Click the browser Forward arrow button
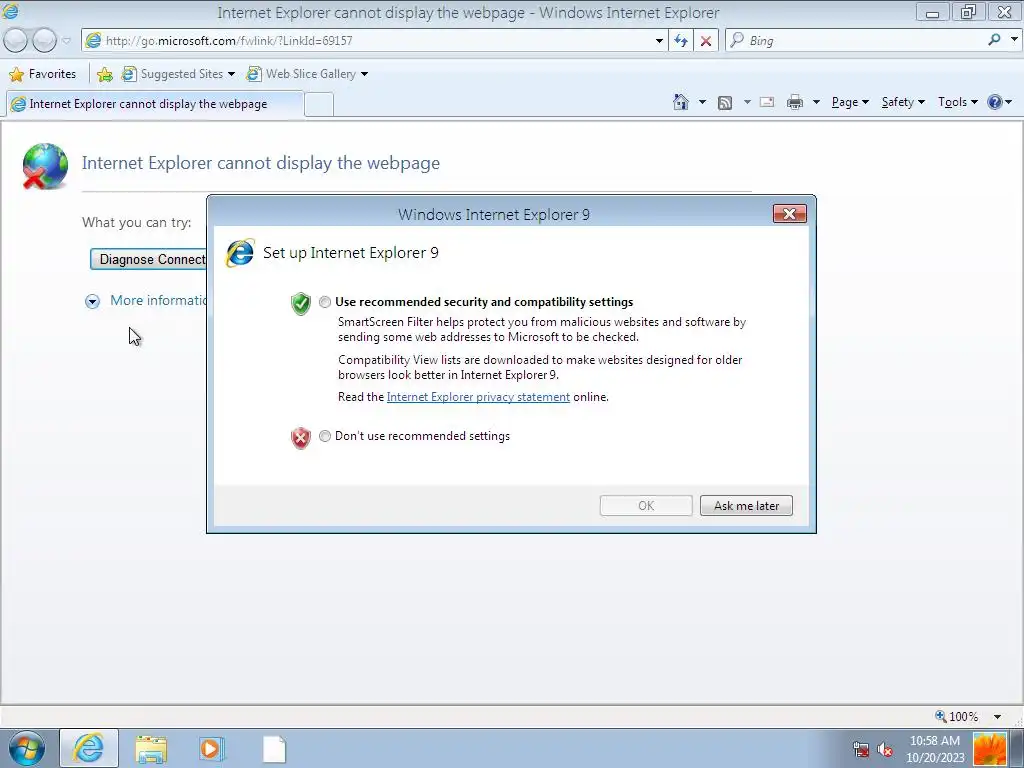The width and height of the screenshot is (1024, 768). pyautogui.click(x=44, y=40)
